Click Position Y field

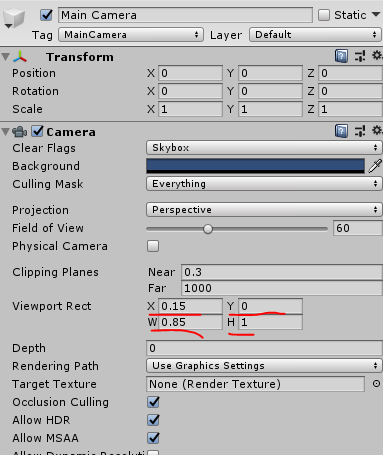270,73
